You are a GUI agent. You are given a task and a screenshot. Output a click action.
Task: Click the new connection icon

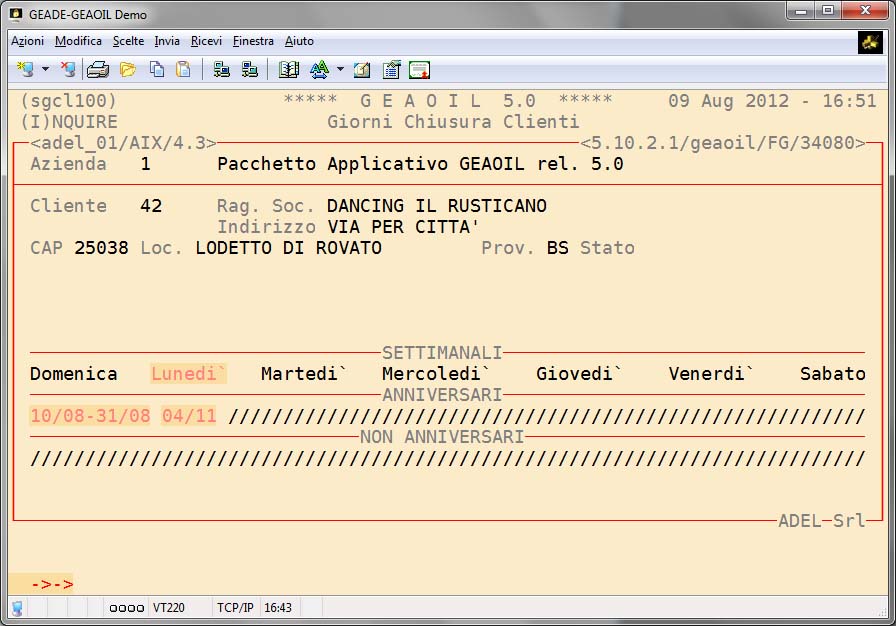(25, 70)
